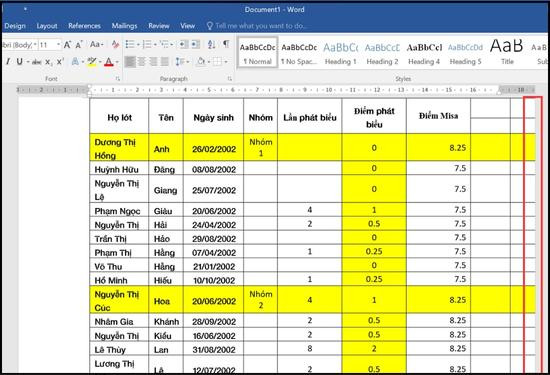The width and height of the screenshot is (550, 375).
Task: Open the Change Case dropdown
Action: pyautogui.click(x=96, y=45)
